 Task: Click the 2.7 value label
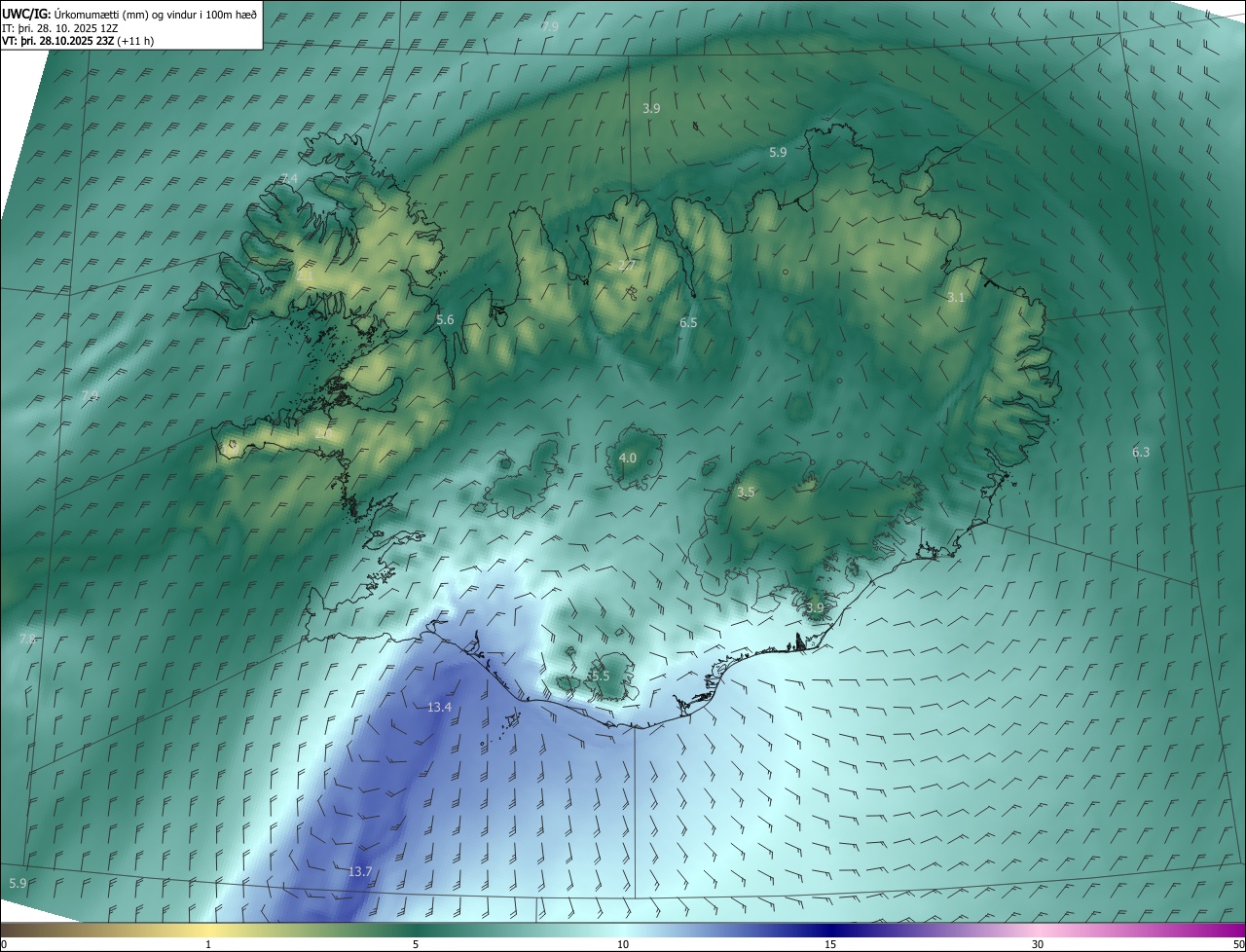pos(627,265)
